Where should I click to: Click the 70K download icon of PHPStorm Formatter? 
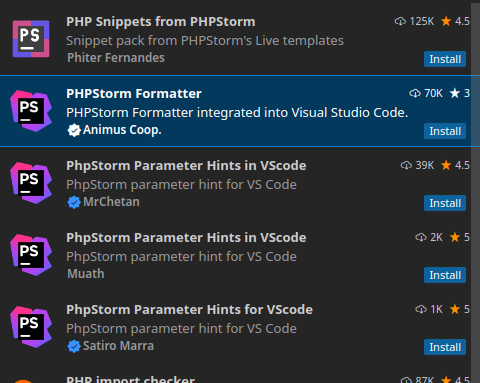tap(415, 93)
